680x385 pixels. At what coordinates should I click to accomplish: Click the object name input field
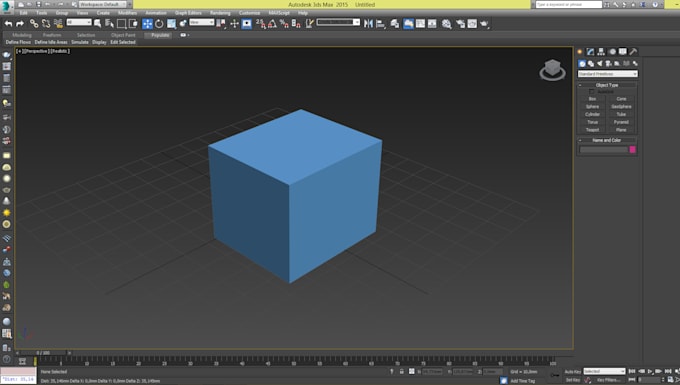coord(604,150)
